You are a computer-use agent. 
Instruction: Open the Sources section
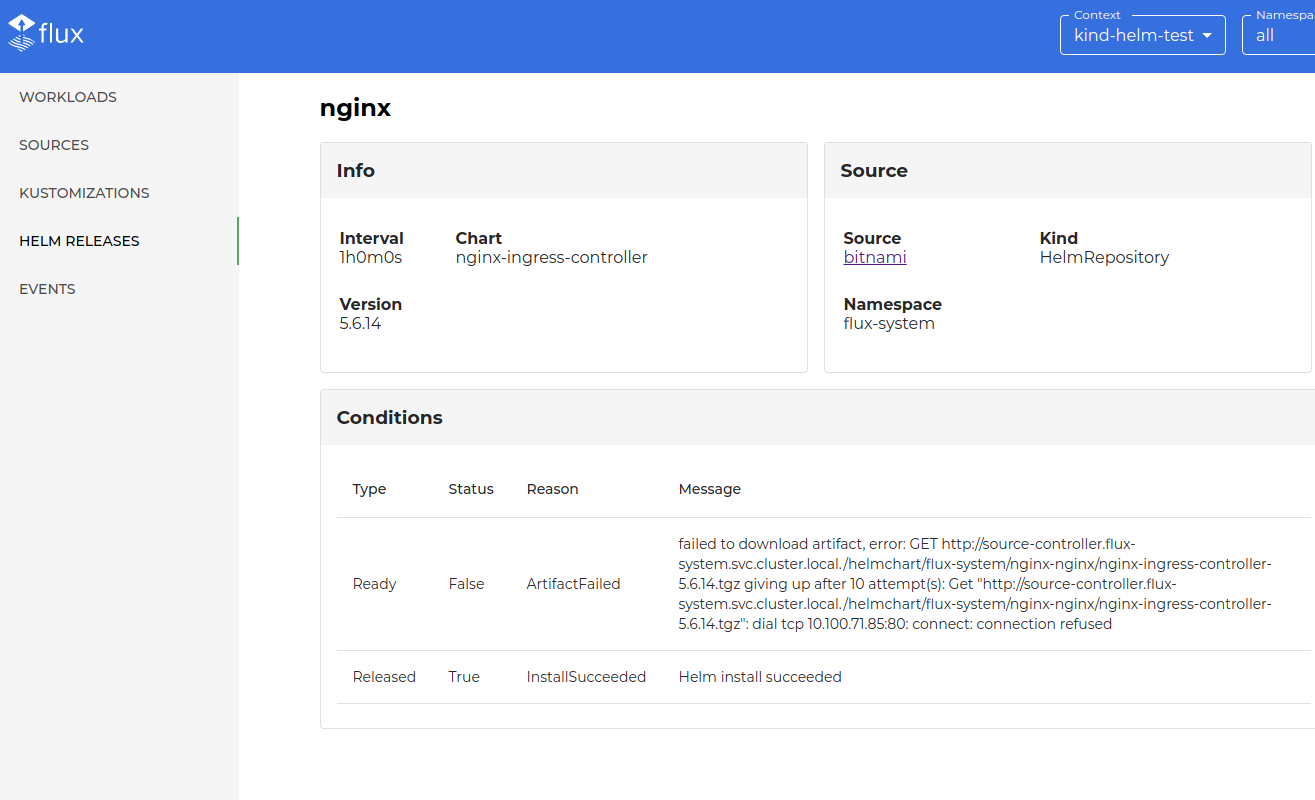click(54, 145)
